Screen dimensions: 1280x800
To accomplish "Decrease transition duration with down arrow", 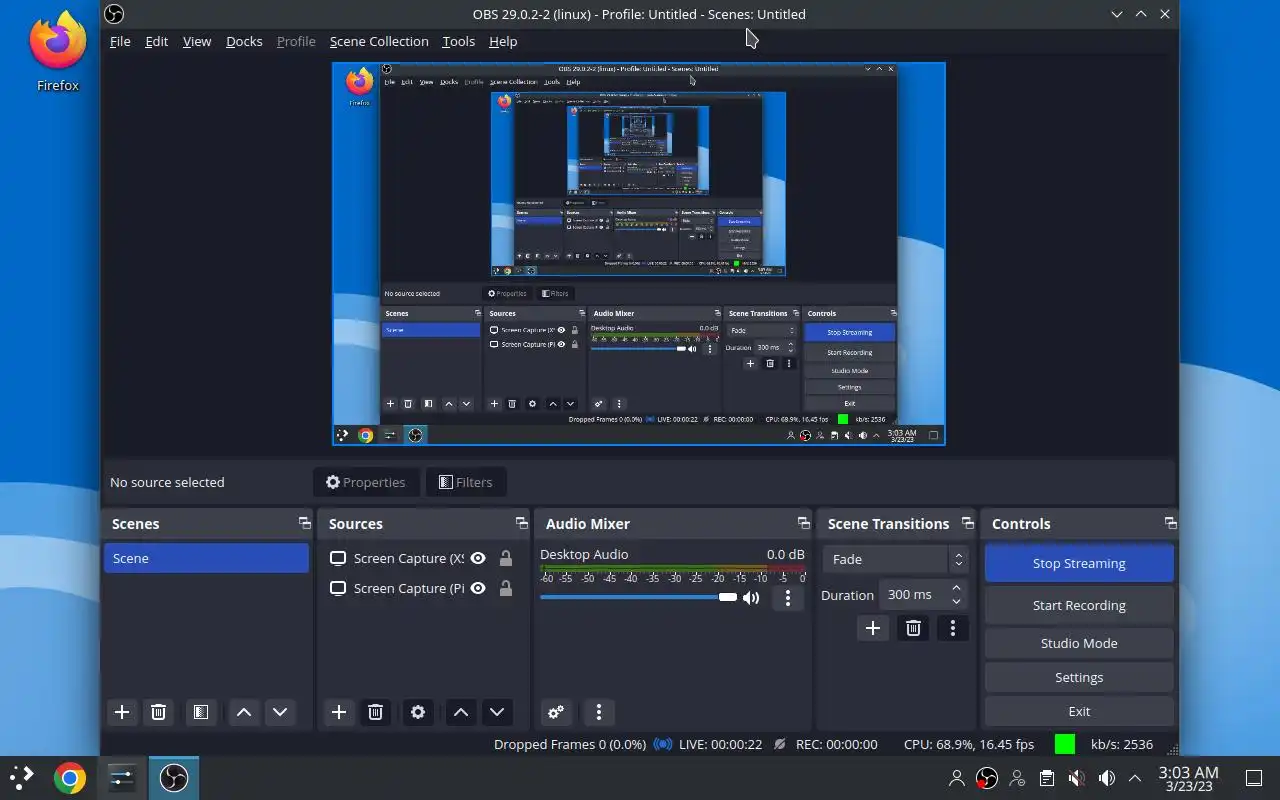I will point(957,601).
